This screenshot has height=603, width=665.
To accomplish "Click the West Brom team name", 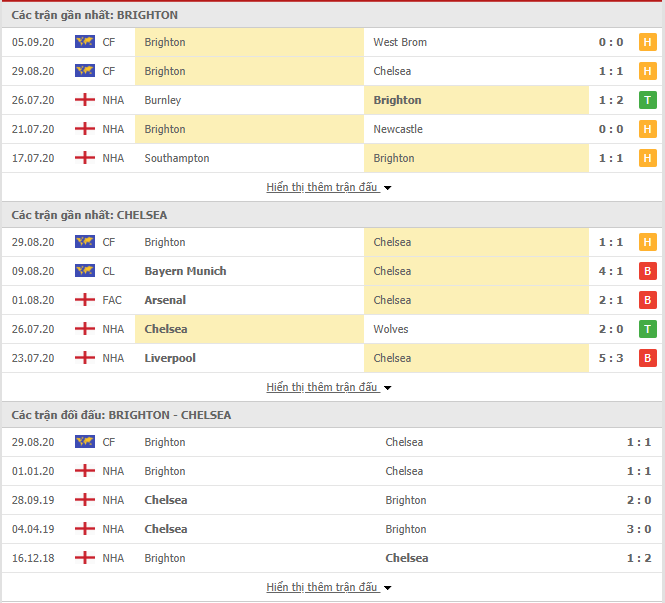I will click(x=400, y=42).
